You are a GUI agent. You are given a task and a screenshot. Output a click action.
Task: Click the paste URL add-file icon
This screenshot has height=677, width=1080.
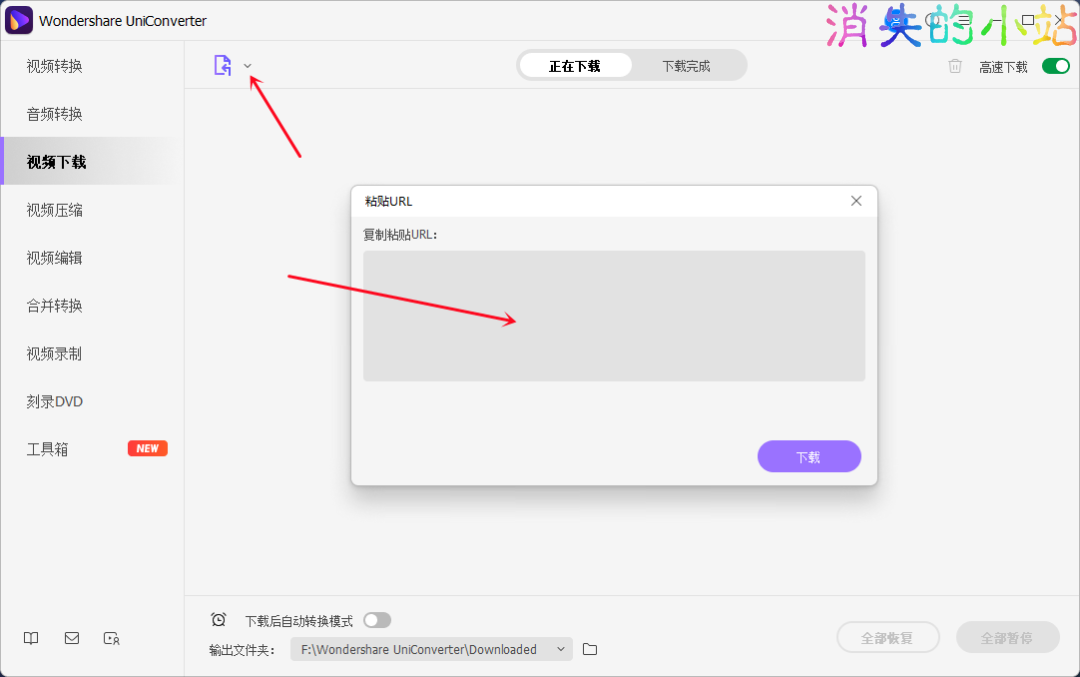[x=222, y=66]
